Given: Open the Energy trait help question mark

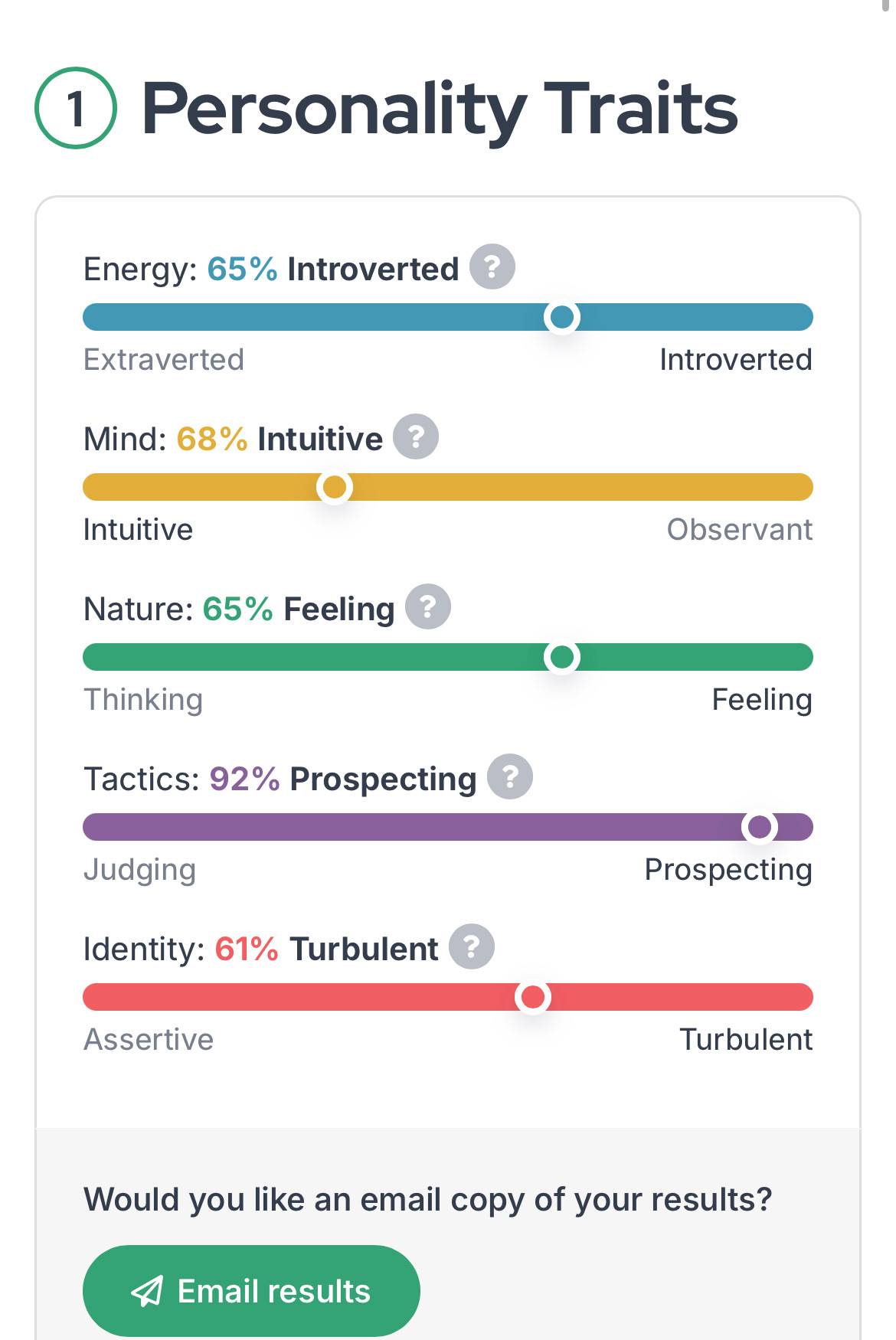Looking at the screenshot, I should tap(492, 266).
